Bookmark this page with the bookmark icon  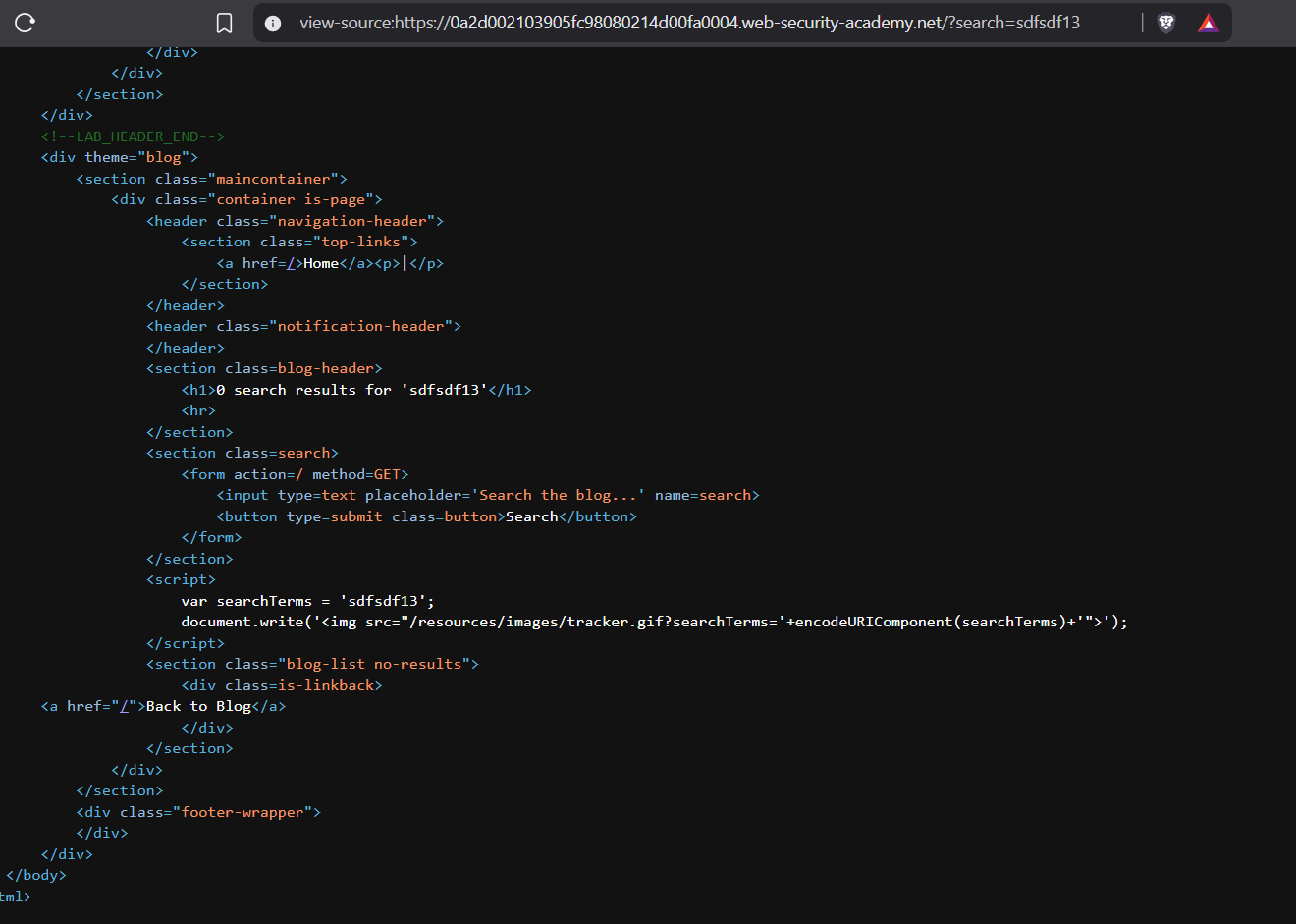[x=224, y=23]
